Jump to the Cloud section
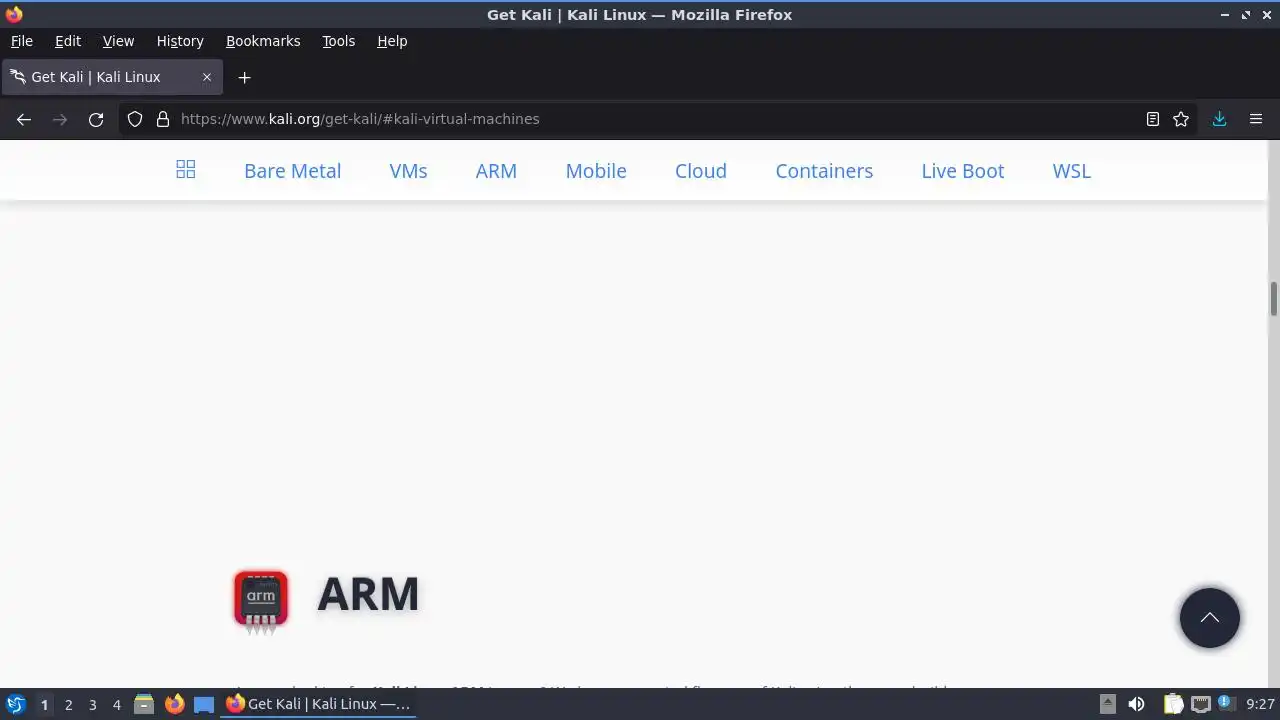Image resolution: width=1280 pixels, height=720 pixels. pos(700,171)
